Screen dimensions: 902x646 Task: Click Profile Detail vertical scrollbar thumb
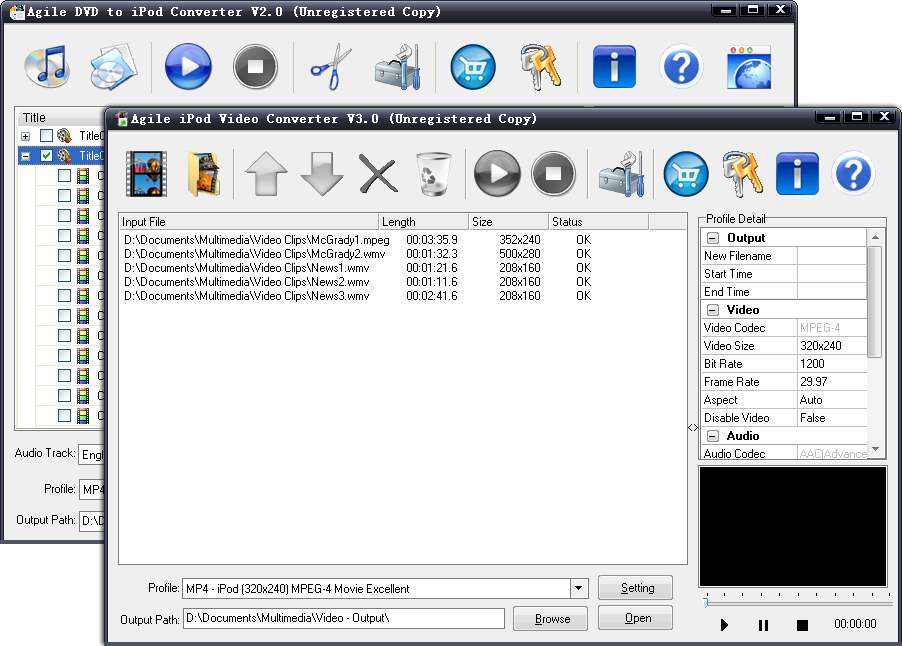point(874,302)
